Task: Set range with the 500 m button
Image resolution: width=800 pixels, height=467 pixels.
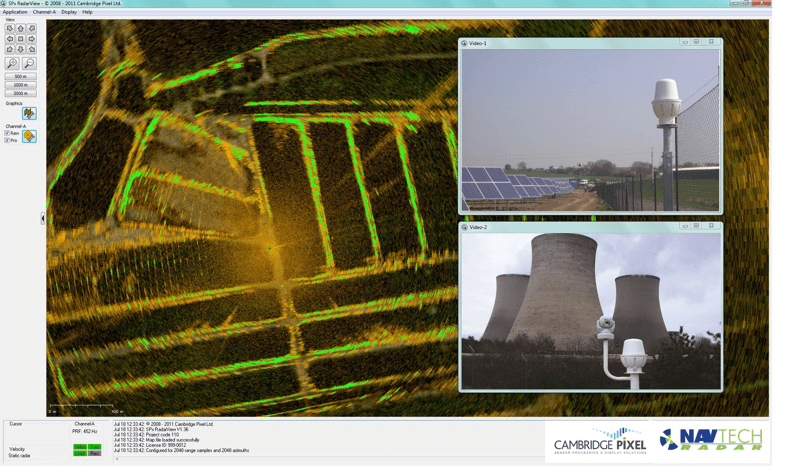Action: tap(20, 76)
